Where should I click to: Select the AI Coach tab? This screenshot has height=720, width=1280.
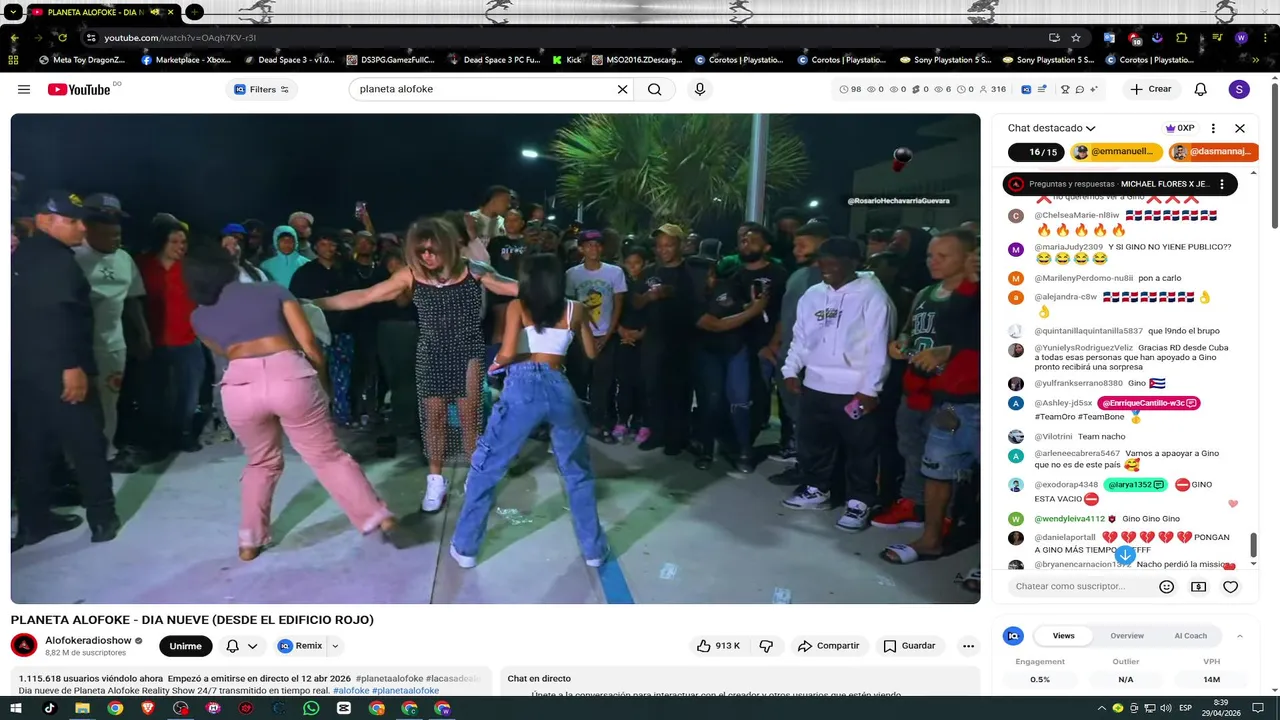(1190, 636)
